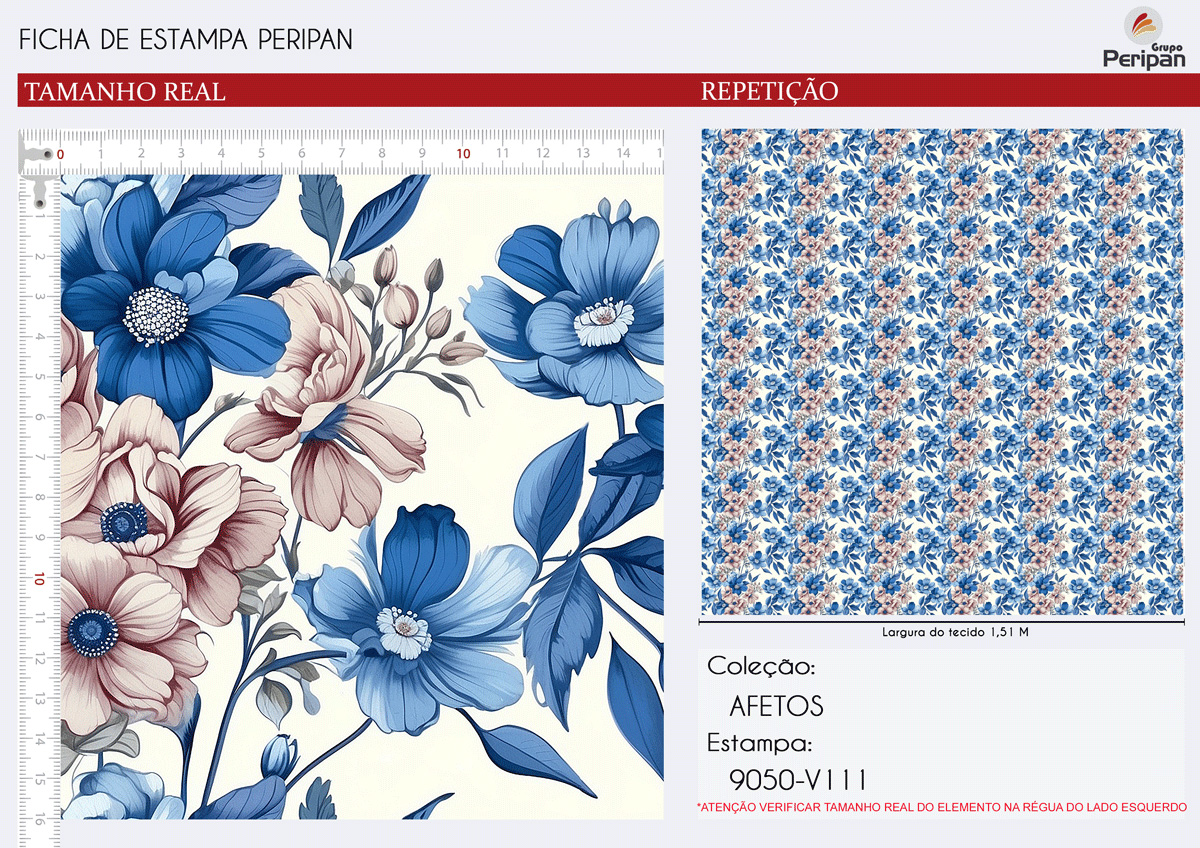
Task: Click the AFETOS collection name
Action: 776,706
